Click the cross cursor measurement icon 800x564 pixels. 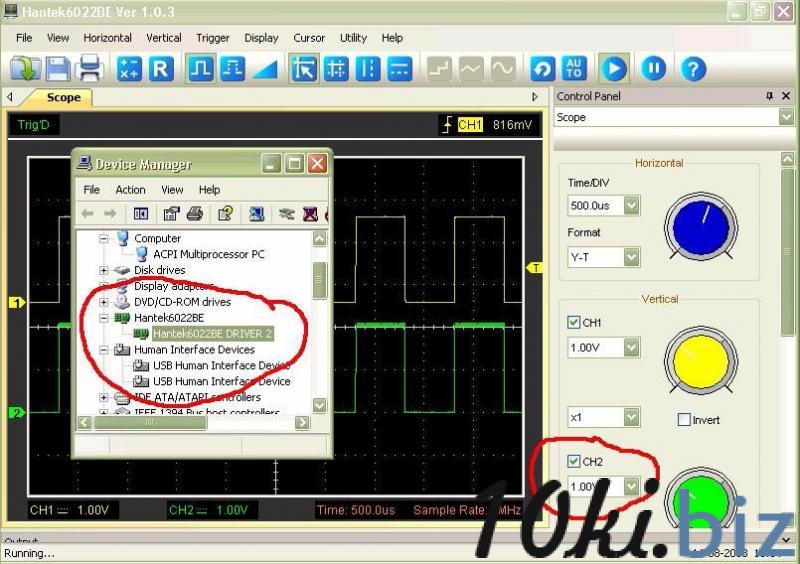pyautogui.click(x=336, y=68)
